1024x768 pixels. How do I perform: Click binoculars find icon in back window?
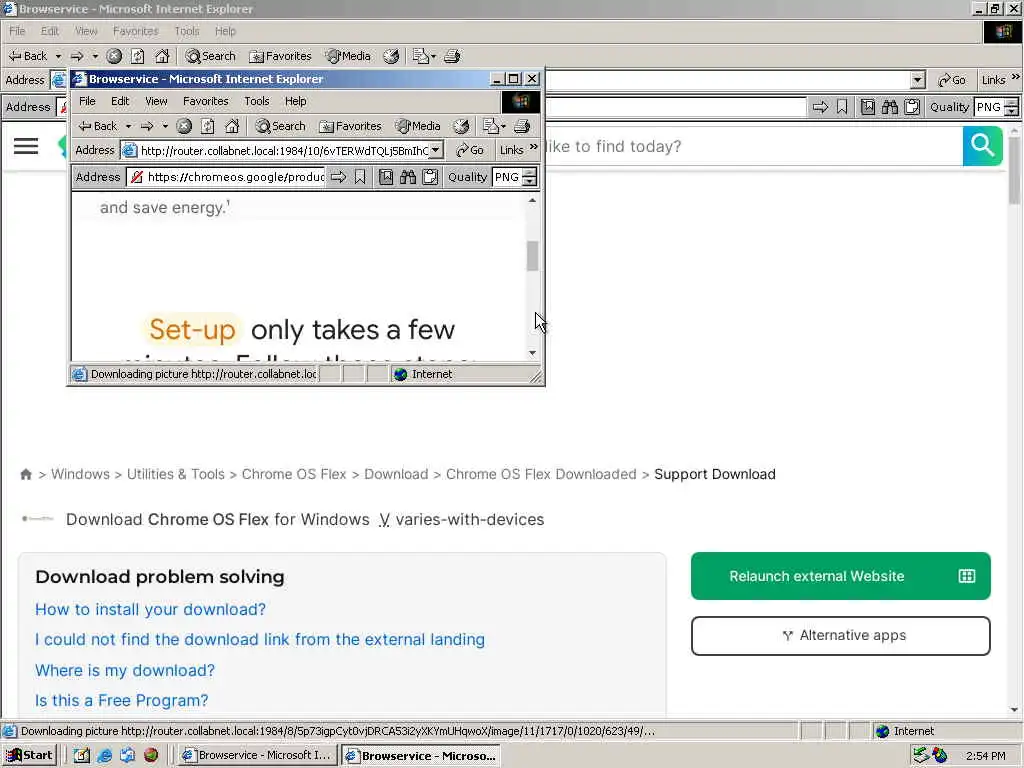coord(890,107)
